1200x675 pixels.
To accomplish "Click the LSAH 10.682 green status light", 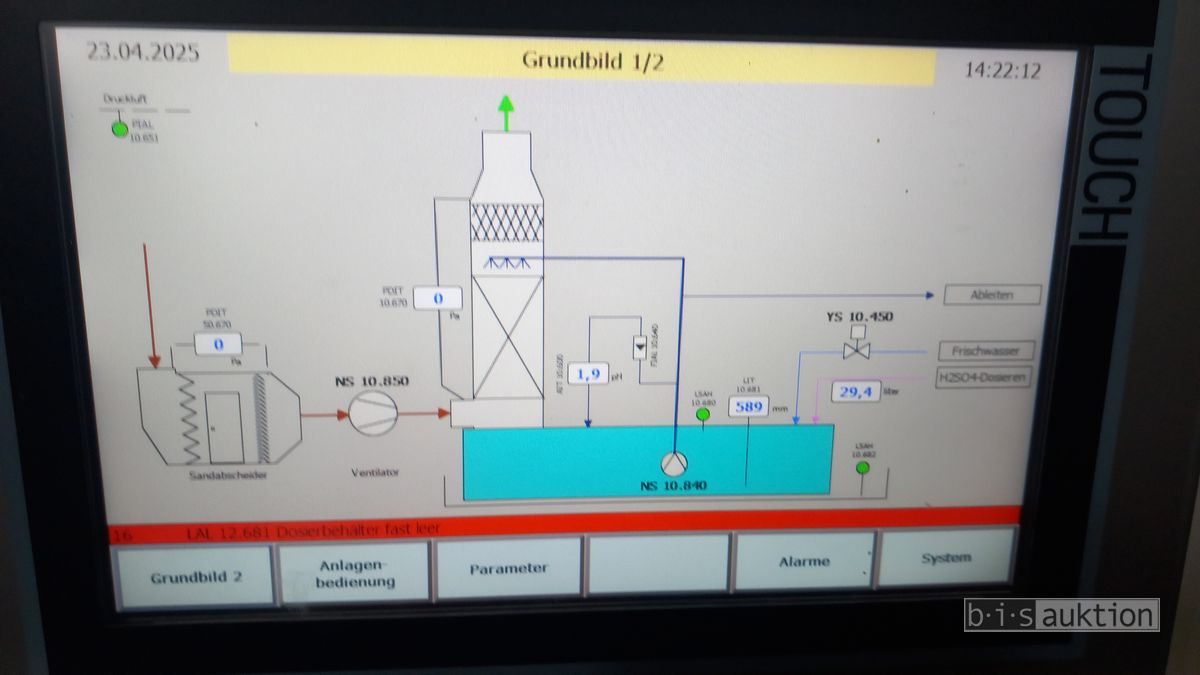I will tap(863, 467).
